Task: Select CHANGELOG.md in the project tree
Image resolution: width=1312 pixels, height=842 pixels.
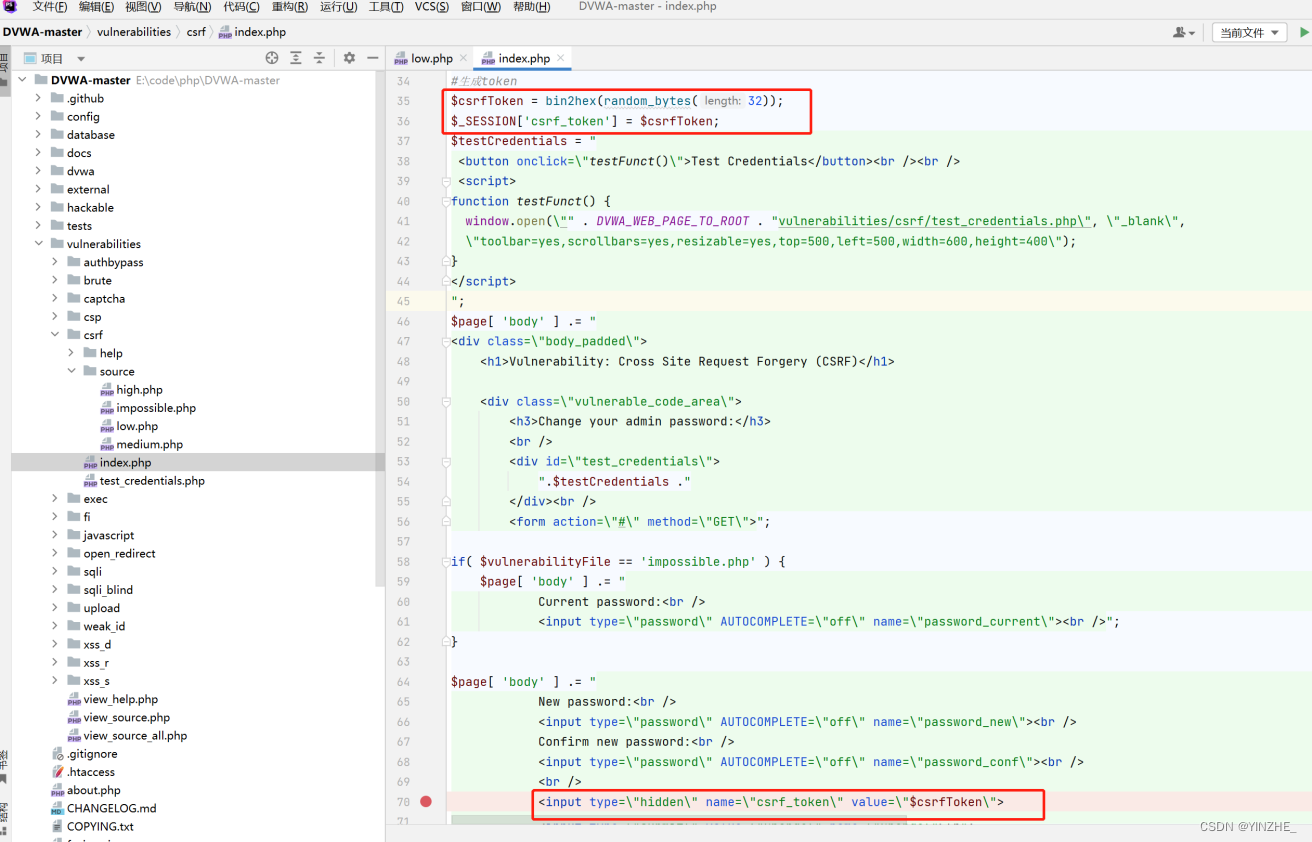Action: pos(111,808)
